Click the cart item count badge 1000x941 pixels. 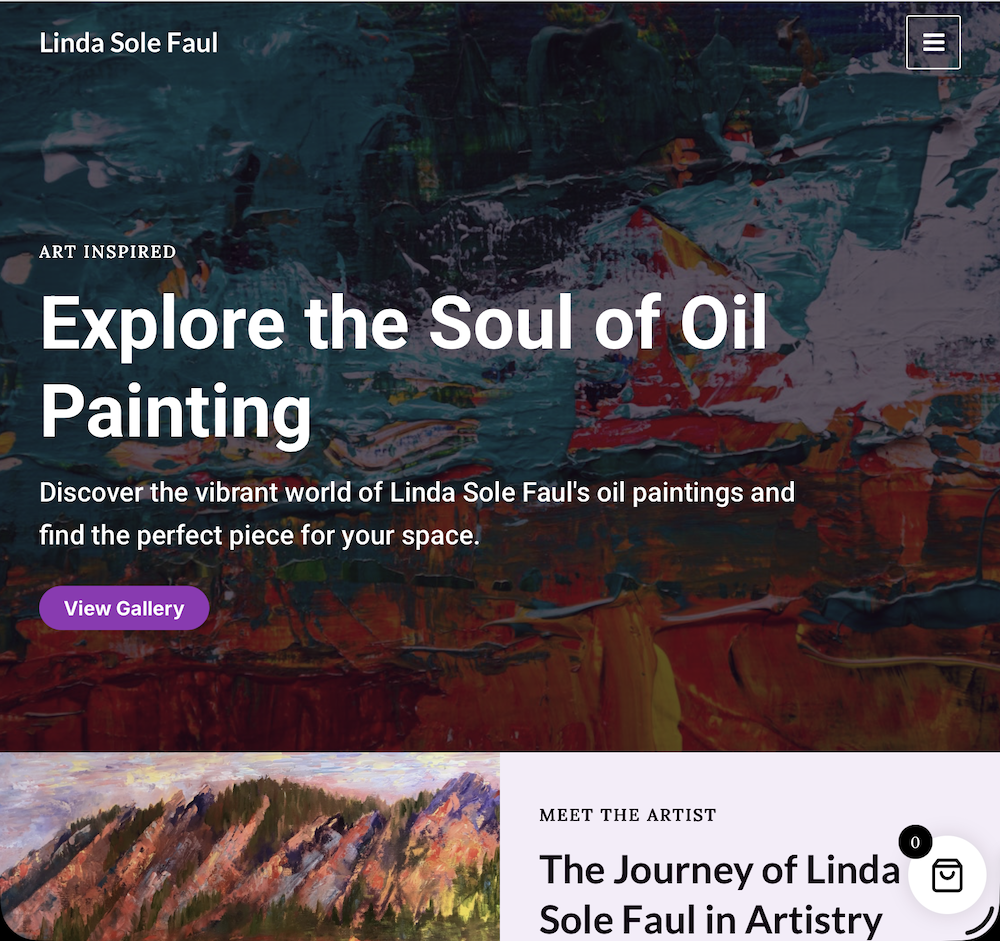click(x=914, y=842)
